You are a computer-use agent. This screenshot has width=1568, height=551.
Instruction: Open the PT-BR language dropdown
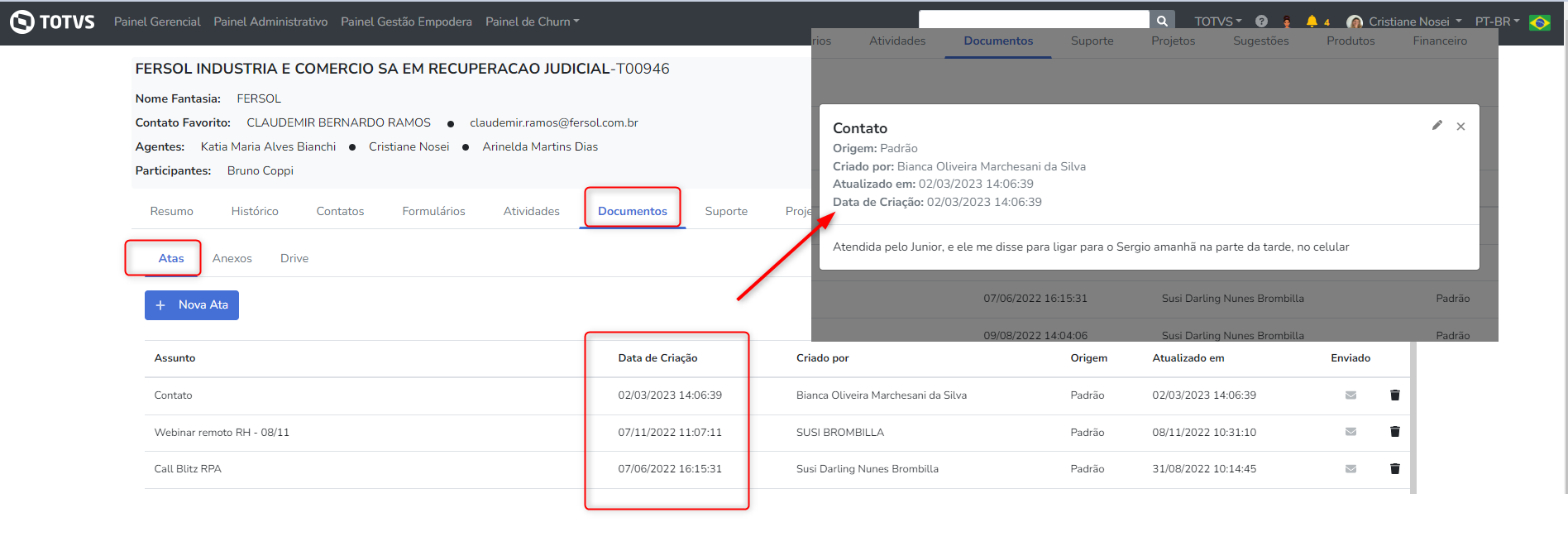[x=1498, y=22]
